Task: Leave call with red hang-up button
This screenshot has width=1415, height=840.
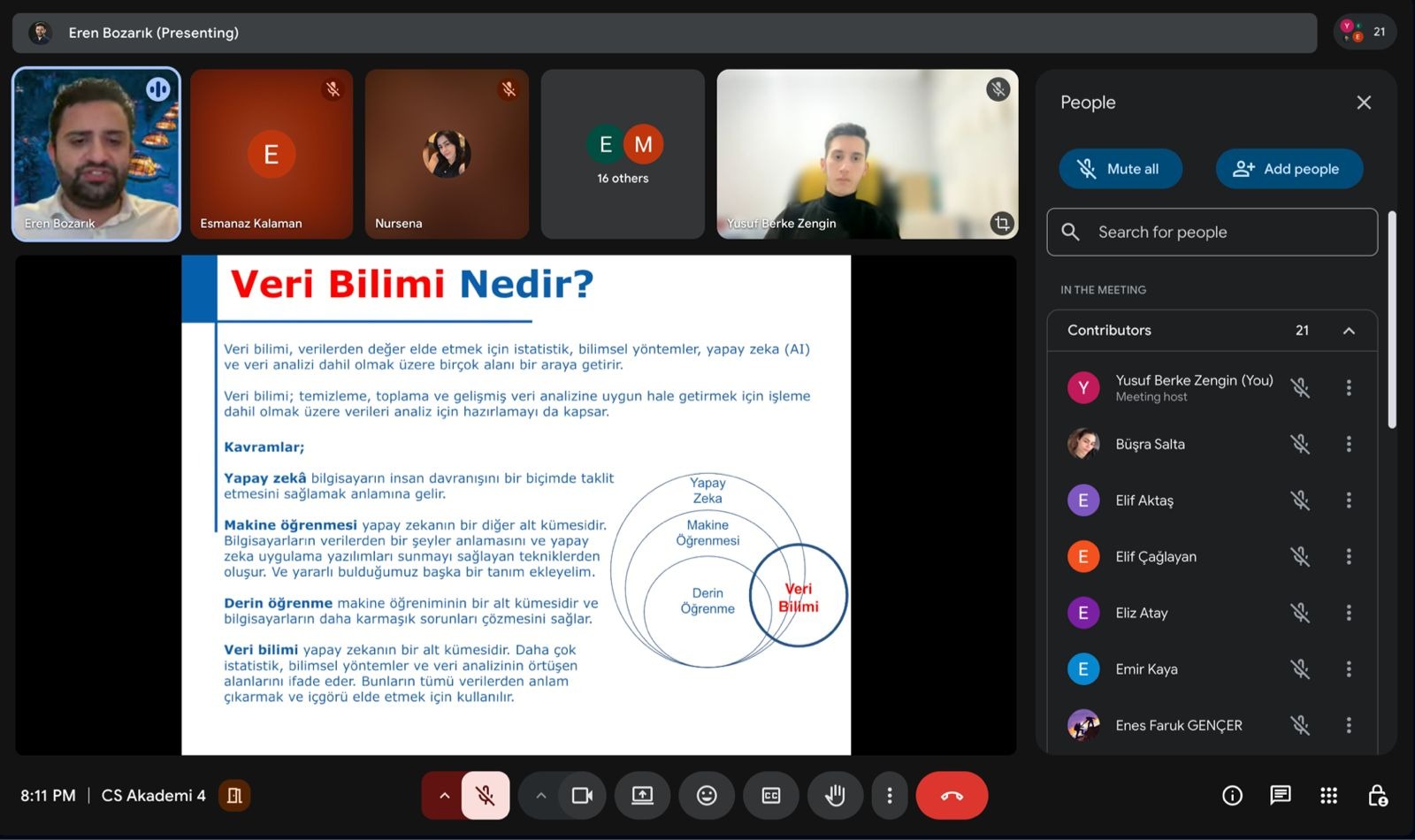Action: coord(952,796)
